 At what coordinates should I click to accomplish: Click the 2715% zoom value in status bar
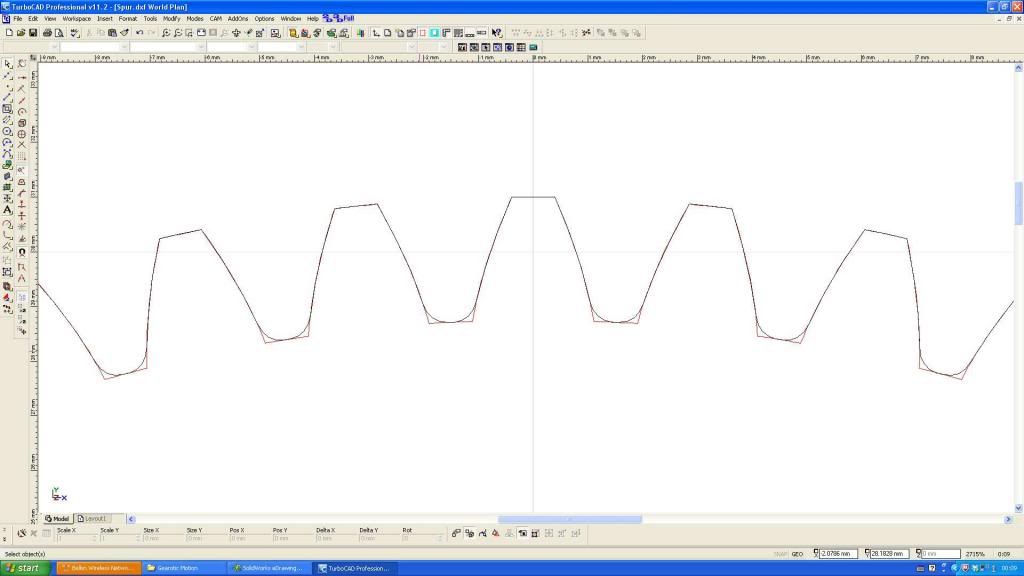click(x=975, y=554)
